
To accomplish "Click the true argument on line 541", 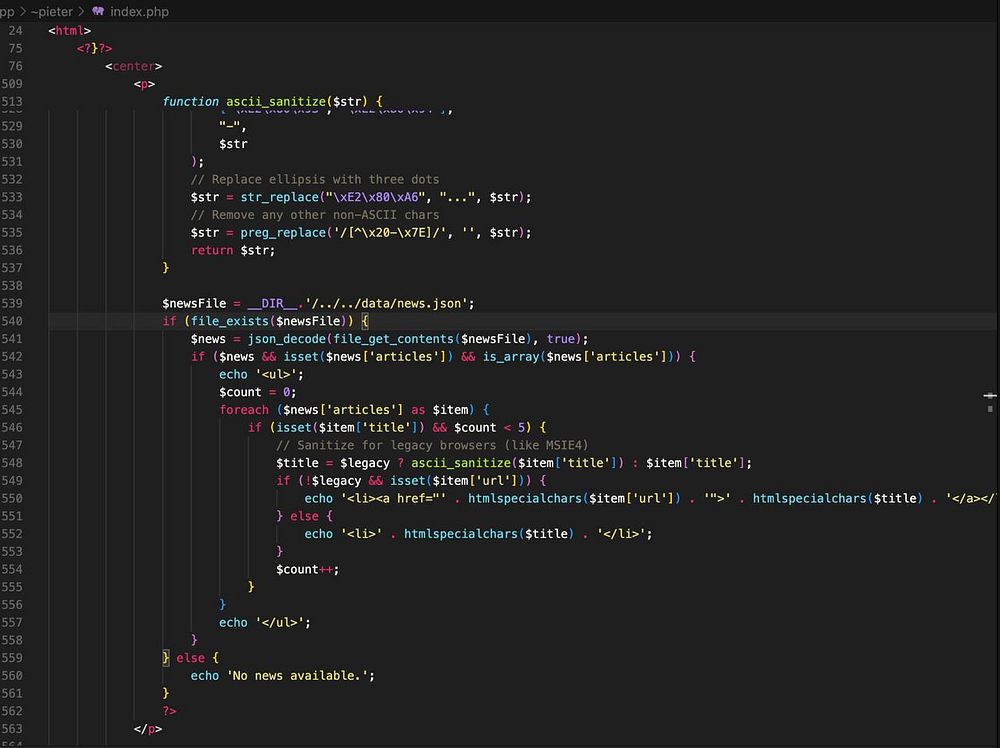I will click(560, 339).
